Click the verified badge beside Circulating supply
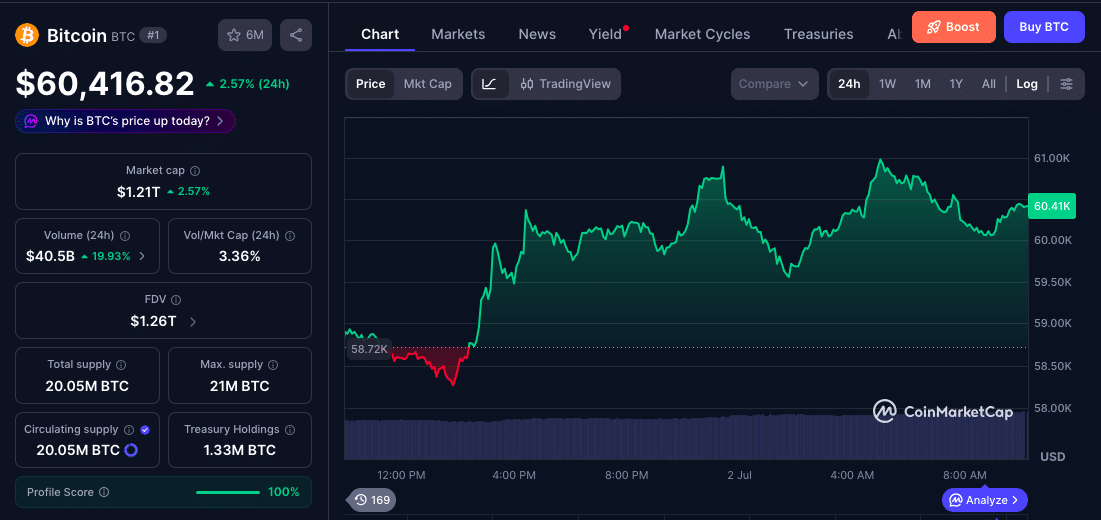This screenshot has width=1101, height=520. (x=145, y=429)
